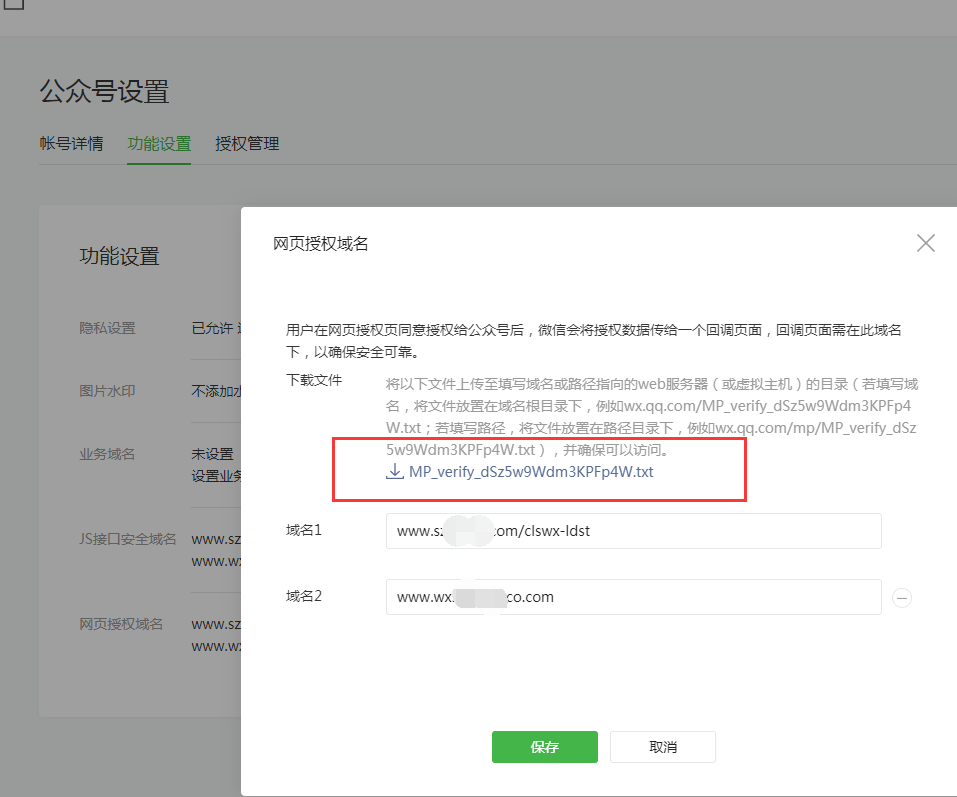The width and height of the screenshot is (957, 797).
Task: Switch to the 帐号详情 tab
Action: click(x=71, y=143)
